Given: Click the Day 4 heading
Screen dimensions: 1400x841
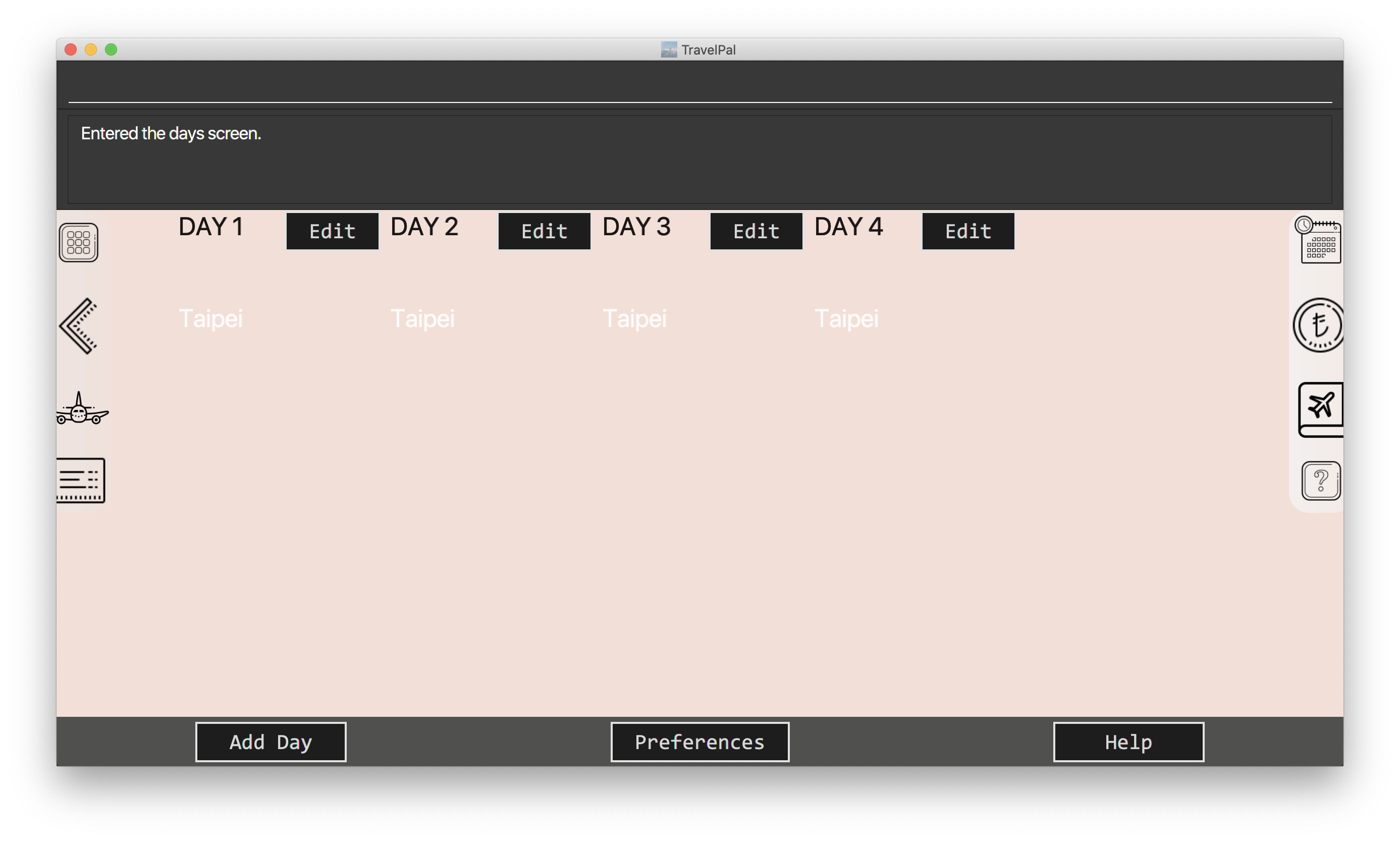Looking at the screenshot, I should coord(848,227).
